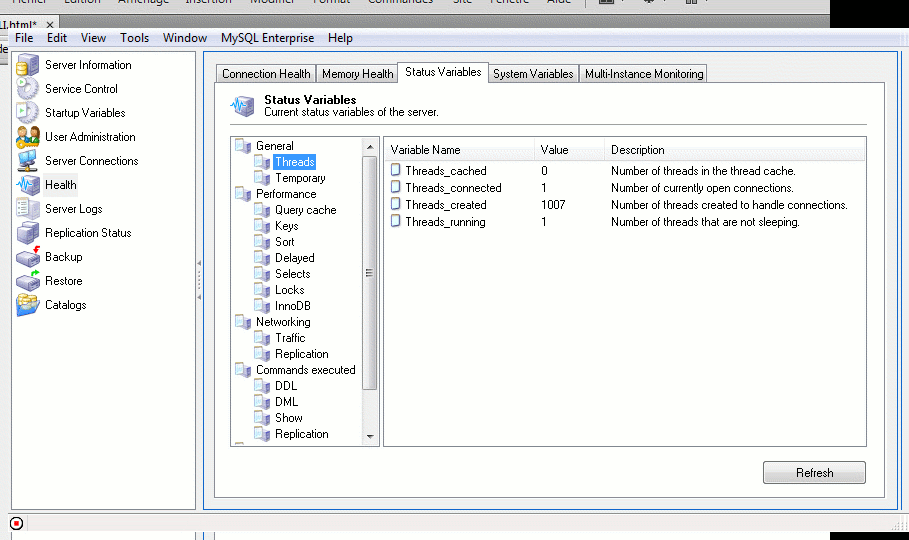This screenshot has height=540, width=909.
Task: Open the Edit menu
Action: pos(57,38)
